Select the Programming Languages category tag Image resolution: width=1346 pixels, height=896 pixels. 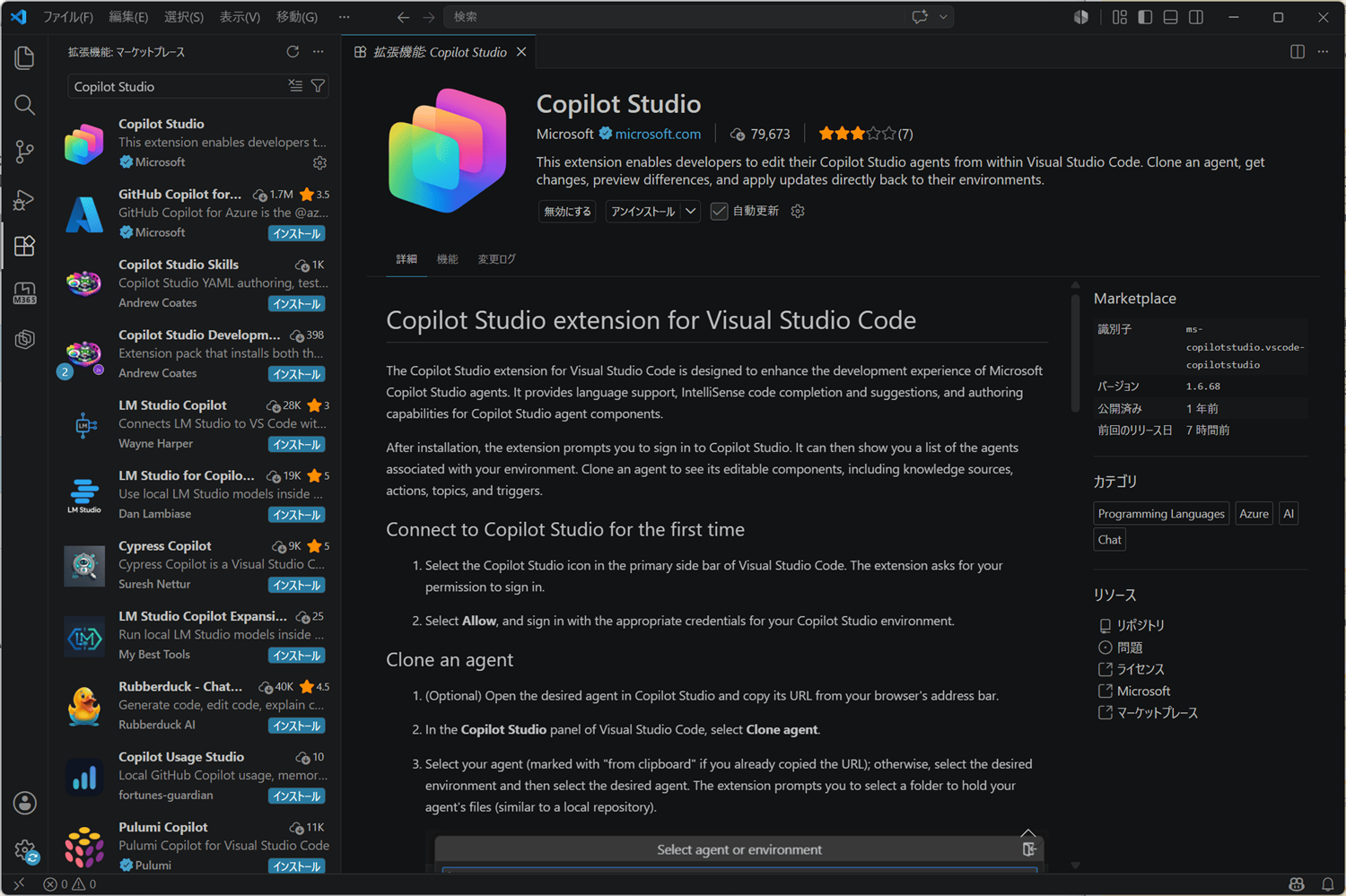pos(1161,514)
